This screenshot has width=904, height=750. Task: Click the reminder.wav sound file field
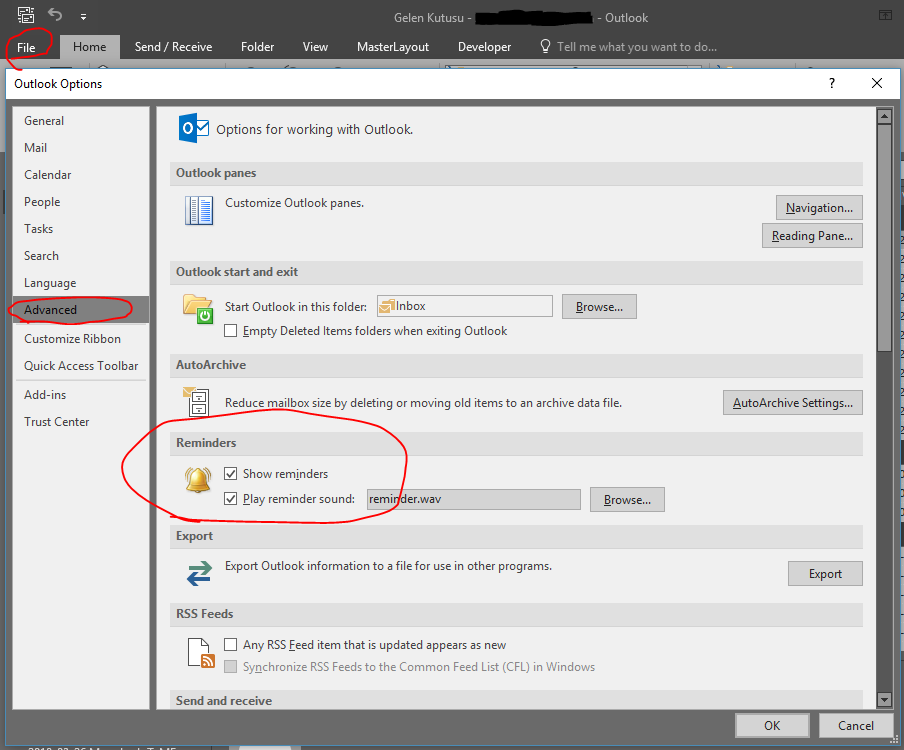[472, 499]
